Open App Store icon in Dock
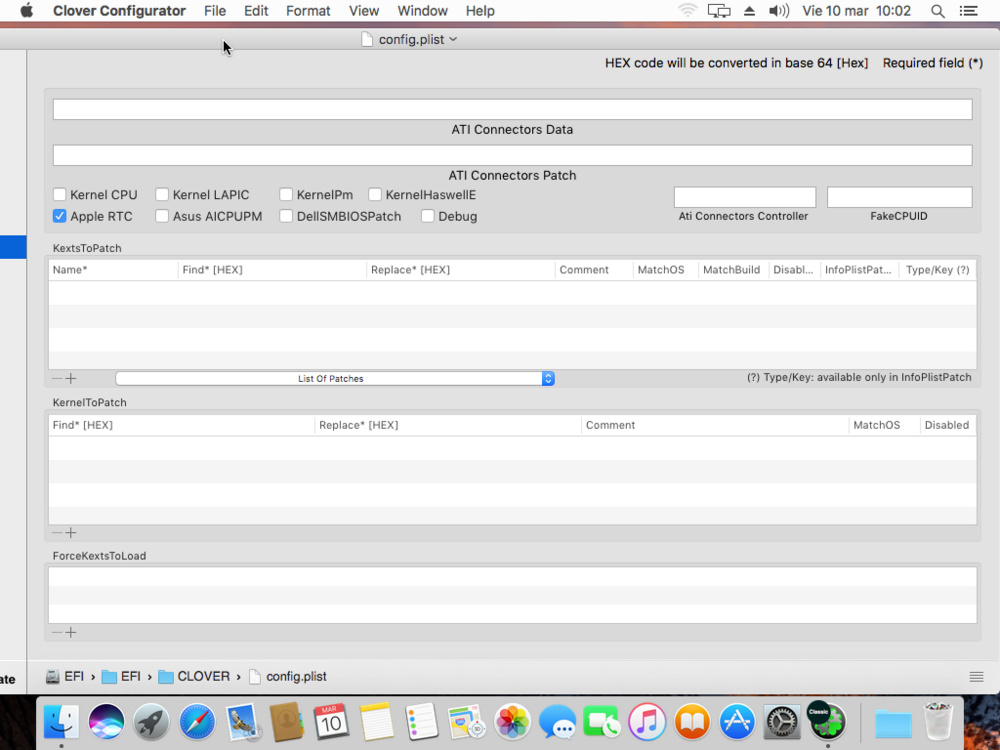 click(x=737, y=722)
